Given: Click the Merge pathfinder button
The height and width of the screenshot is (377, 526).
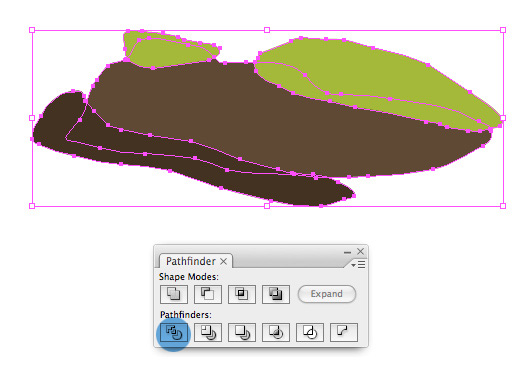Looking at the screenshot, I should point(242,332).
